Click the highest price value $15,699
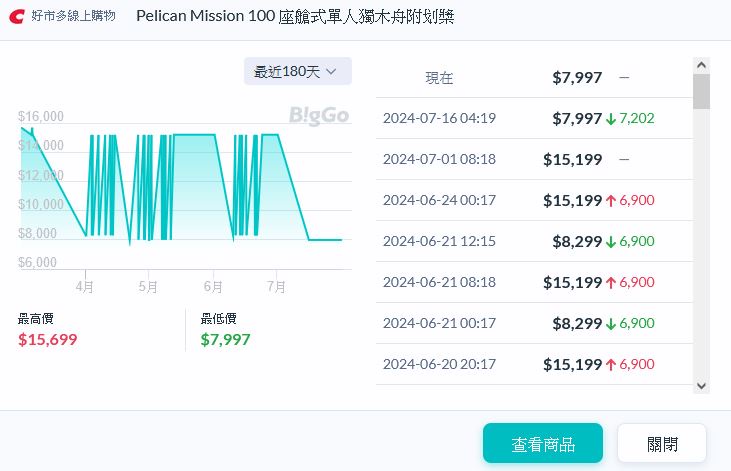The width and height of the screenshot is (731, 471). tap(47, 339)
